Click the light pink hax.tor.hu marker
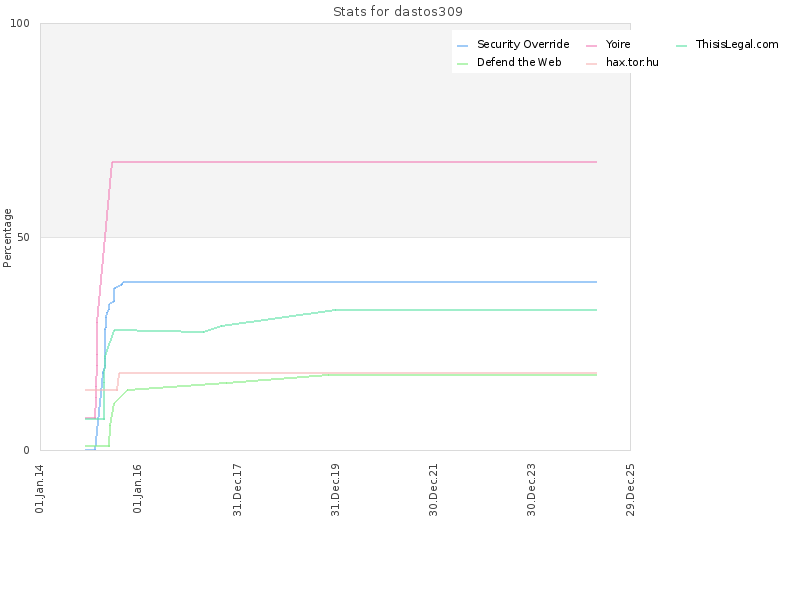The height and width of the screenshot is (600, 800). click(591, 63)
